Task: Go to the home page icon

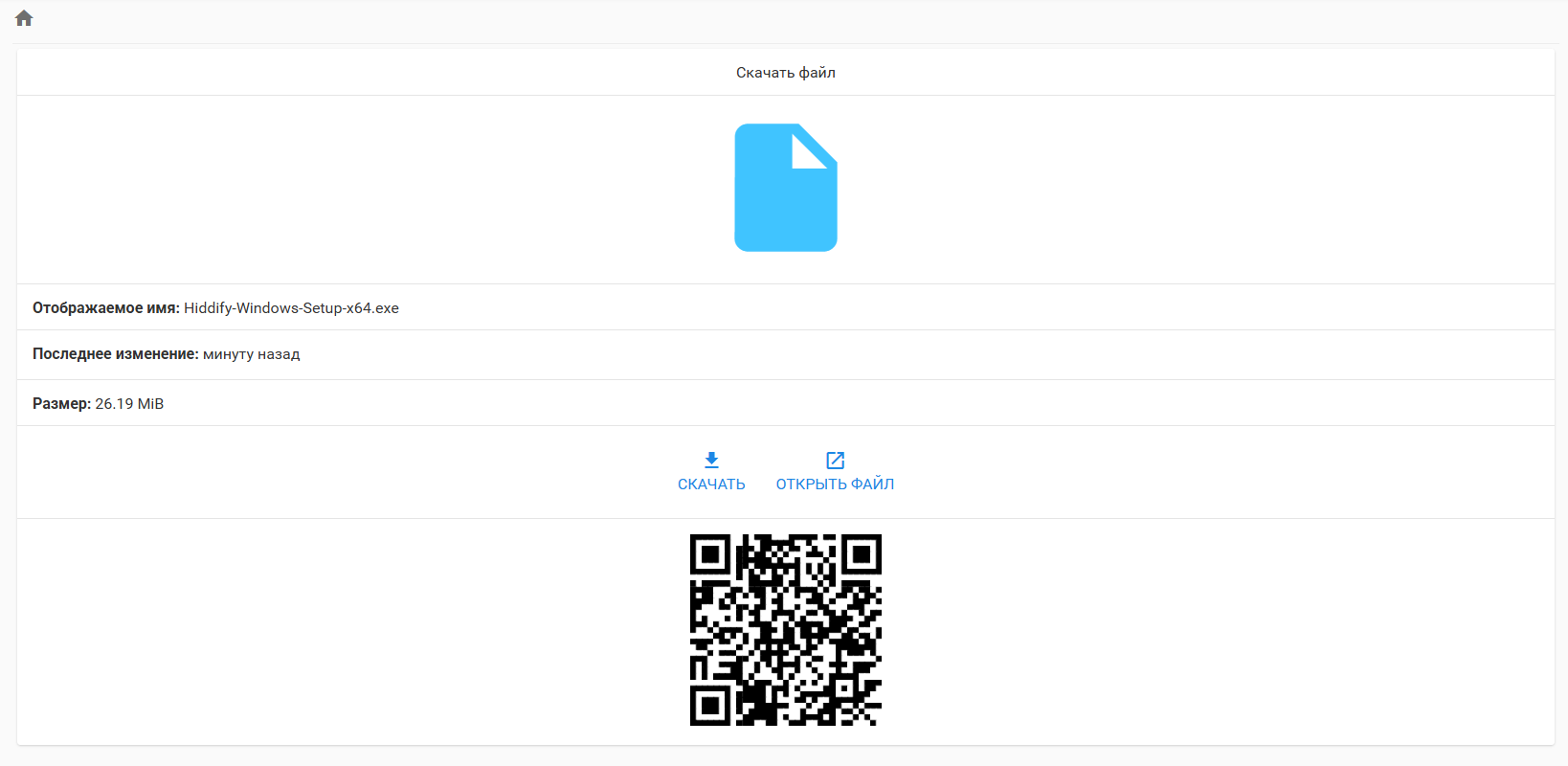Action: (x=24, y=18)
